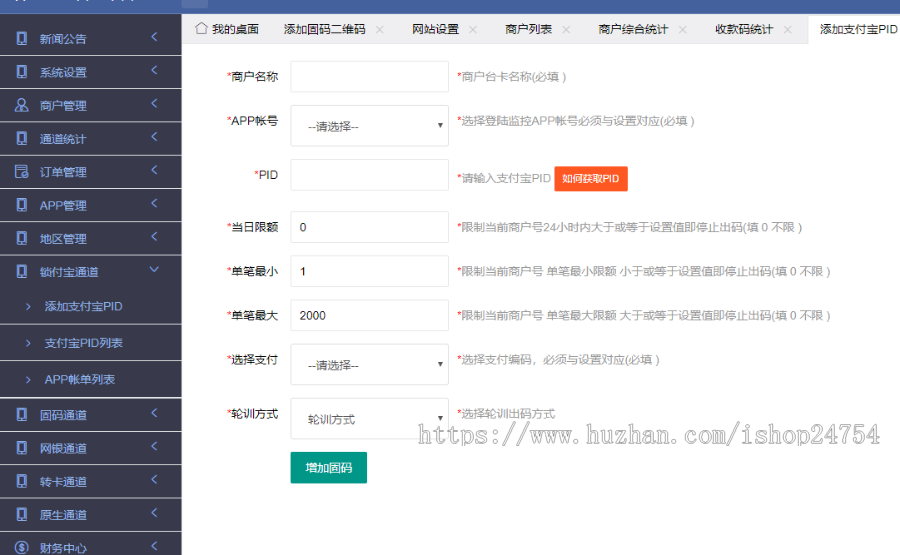Click the 当日限额 input field
This screenshot has width=900, height=555.
[369, 227]
